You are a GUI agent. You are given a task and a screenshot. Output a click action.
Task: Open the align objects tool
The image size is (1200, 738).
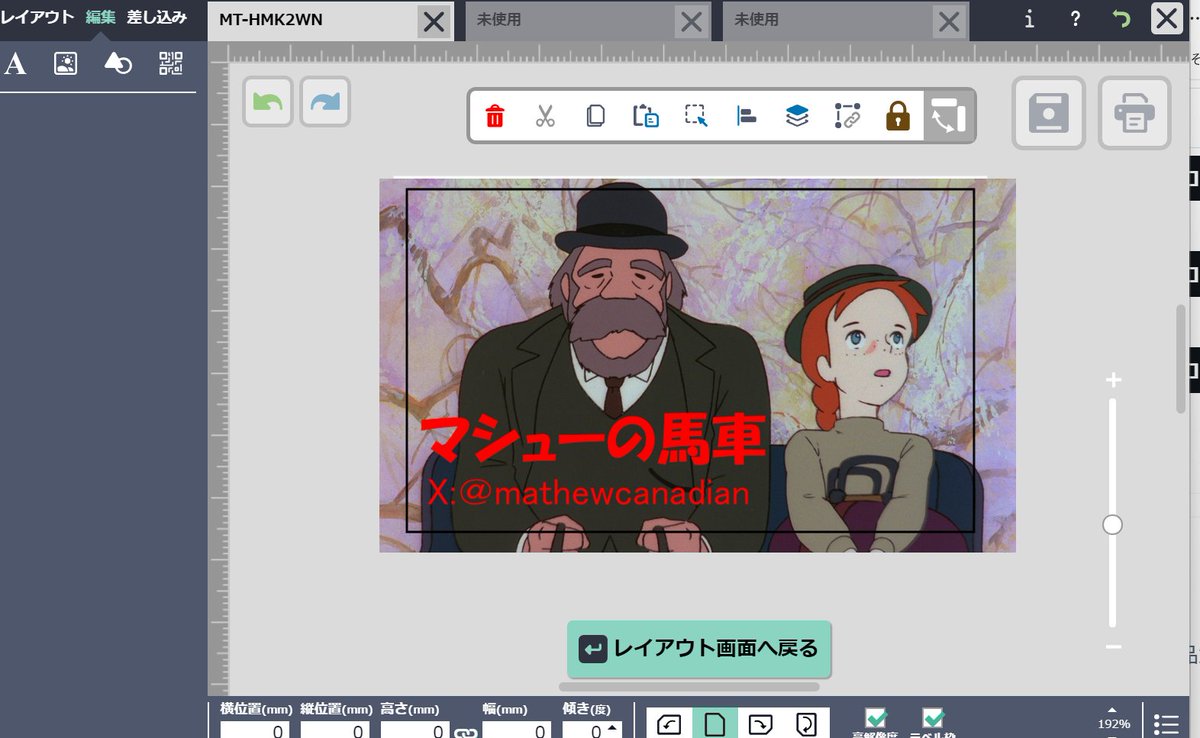(746, 116)
